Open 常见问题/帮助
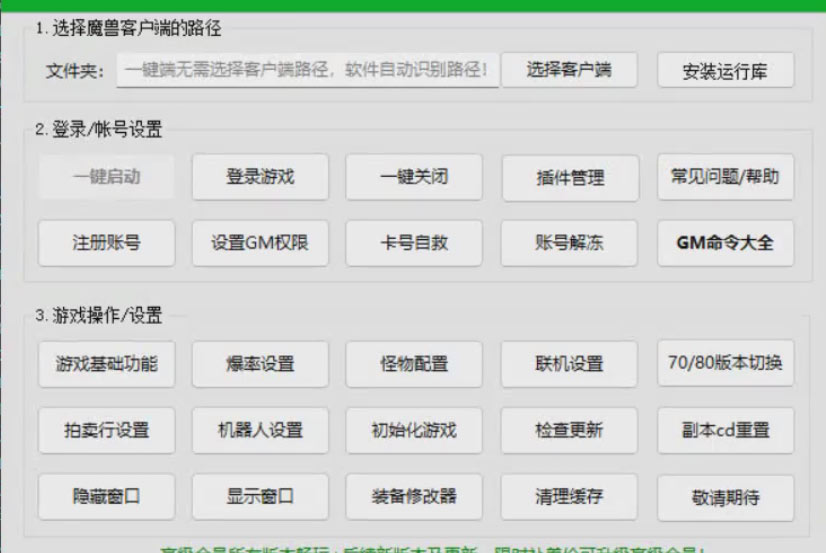 [x=725, y=177]
